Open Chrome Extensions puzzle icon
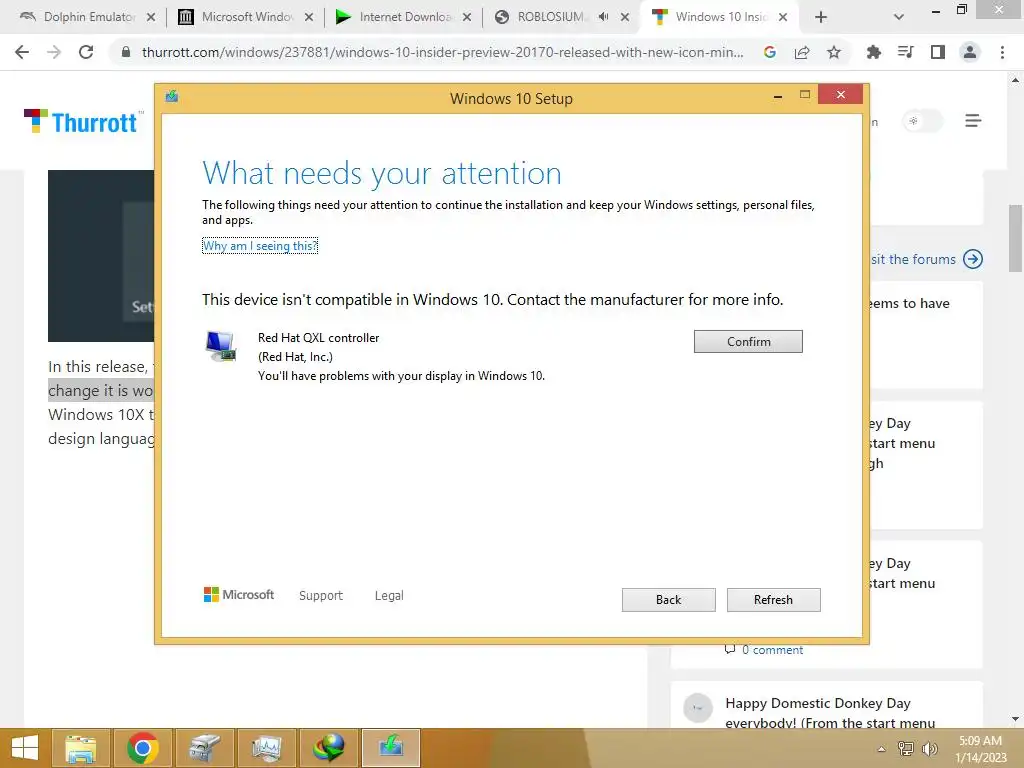 coord(874,52)
